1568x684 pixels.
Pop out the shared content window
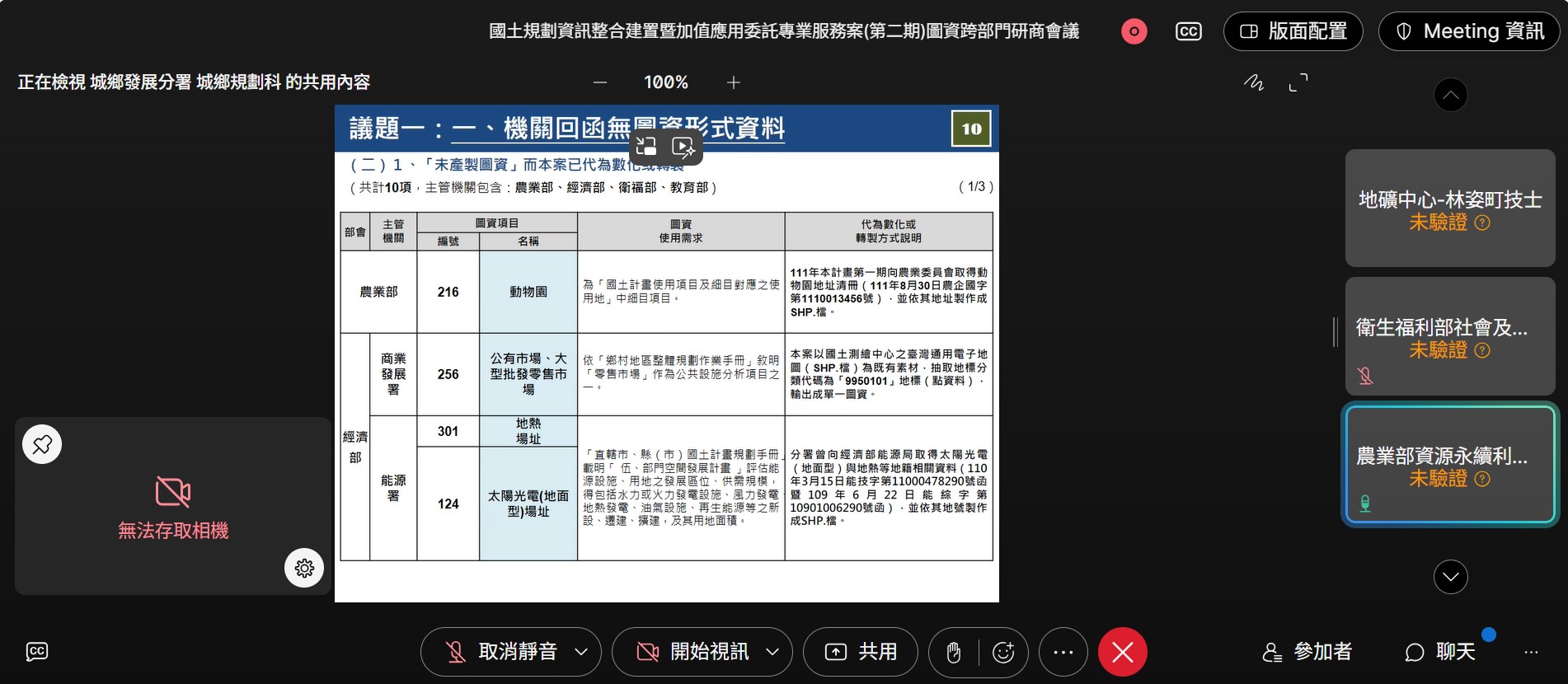coord(647,147)
